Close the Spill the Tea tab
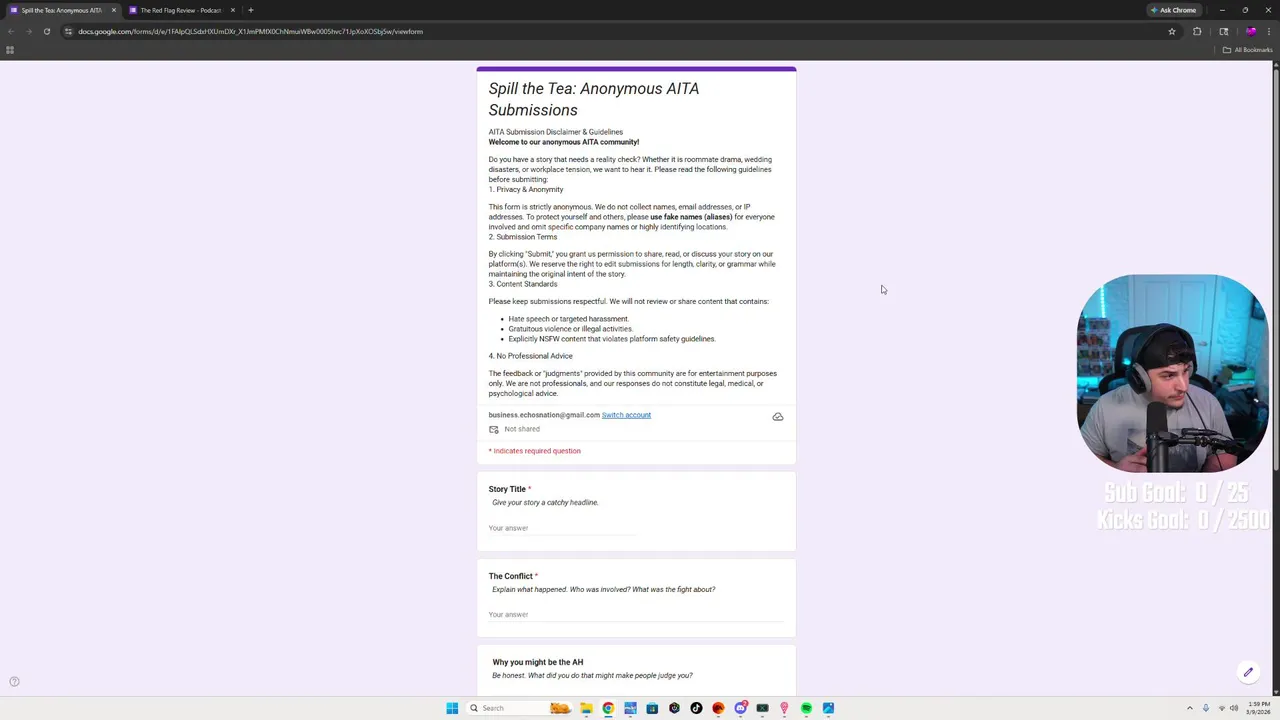1280x720 pixels. point(113,10)
